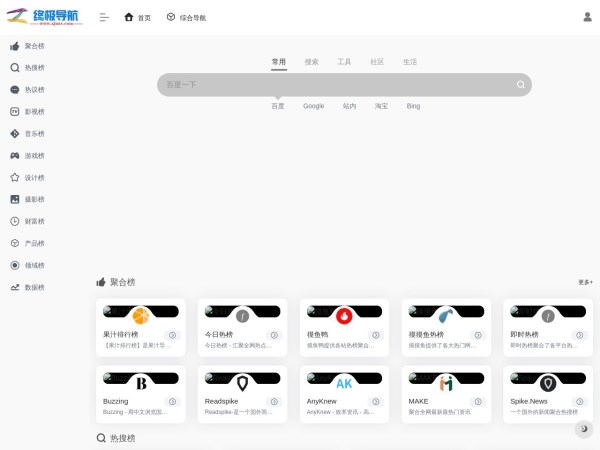
Task: Toggle dark mode with the moon button
Action: tap(583, 429)
